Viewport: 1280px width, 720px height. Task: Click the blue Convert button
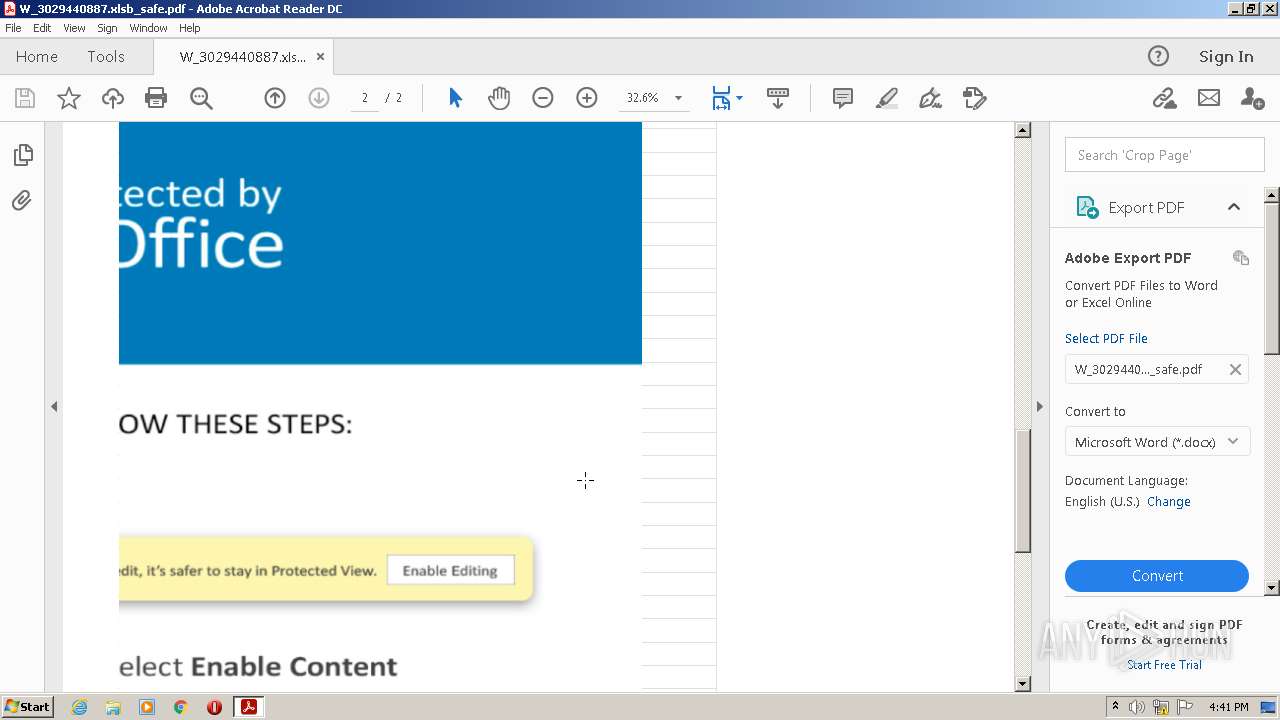pyautogui.click(x=1157, y=576)
